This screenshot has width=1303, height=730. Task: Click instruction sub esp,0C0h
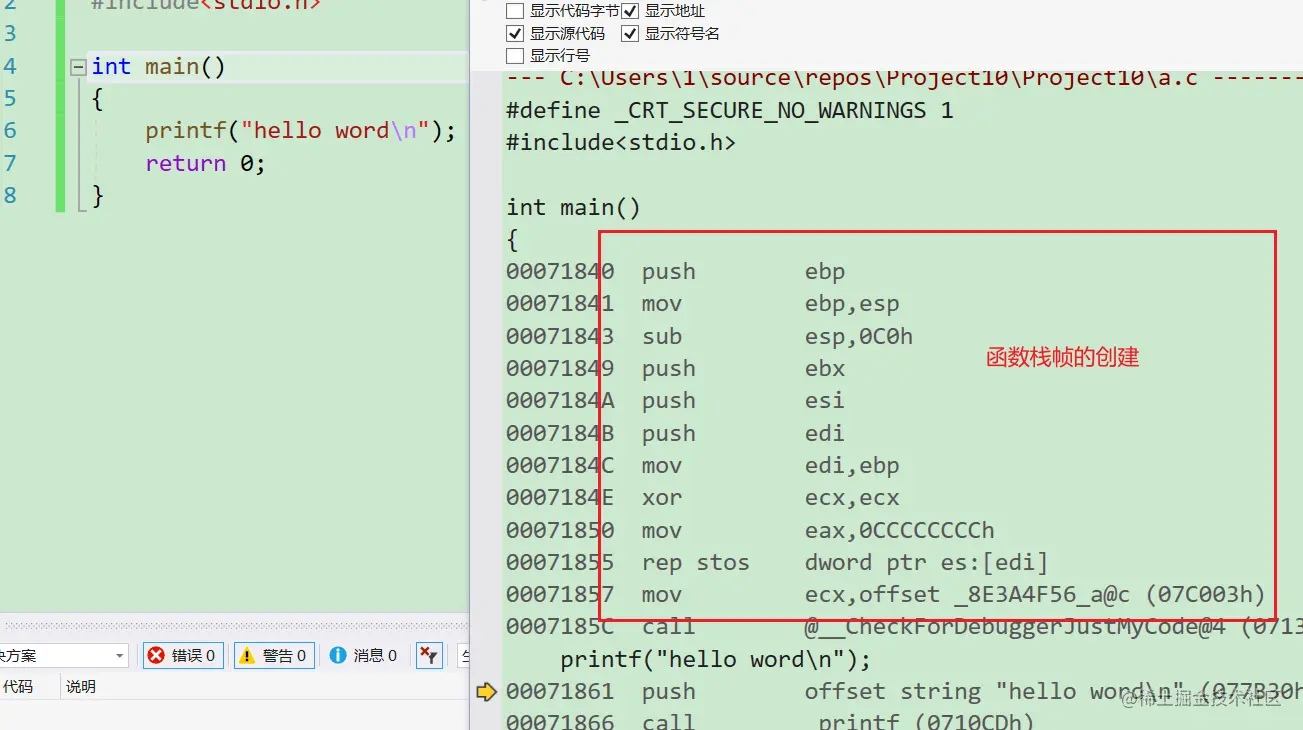tap(710, 336)
